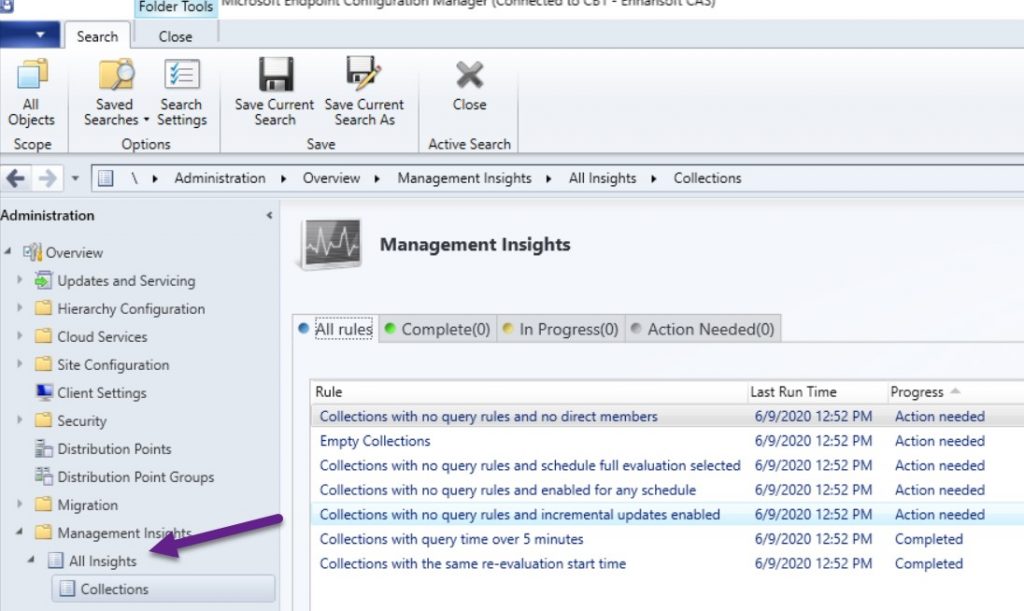This screenshot has width=1024, height=611.
Task: Collapse the Management Insights folder
Action: click(19, 533)
